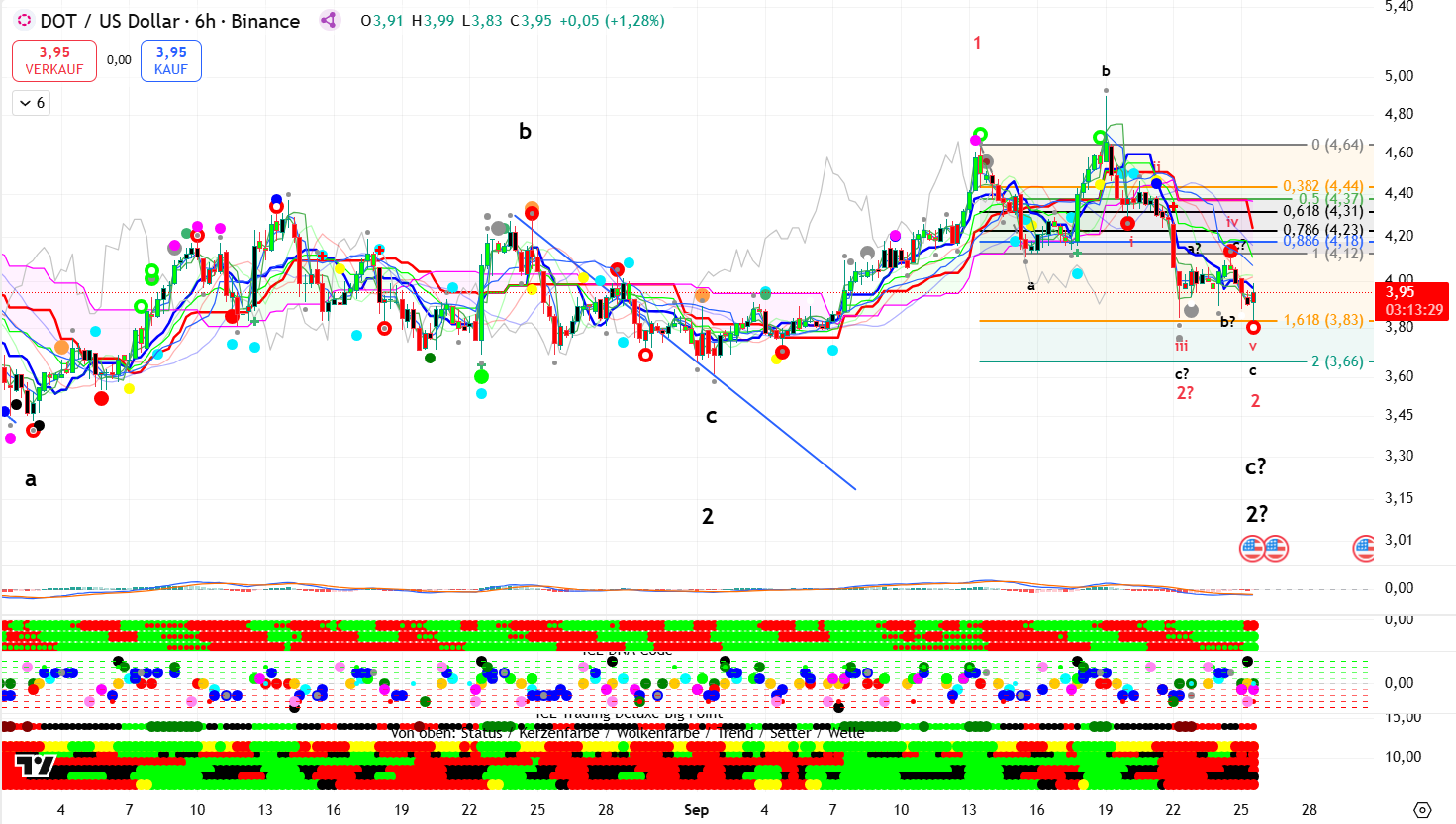1456x824 pixels.
Task: Click the DOT coin logo icon
Action: pyautogui.click(x=24, y=21)
